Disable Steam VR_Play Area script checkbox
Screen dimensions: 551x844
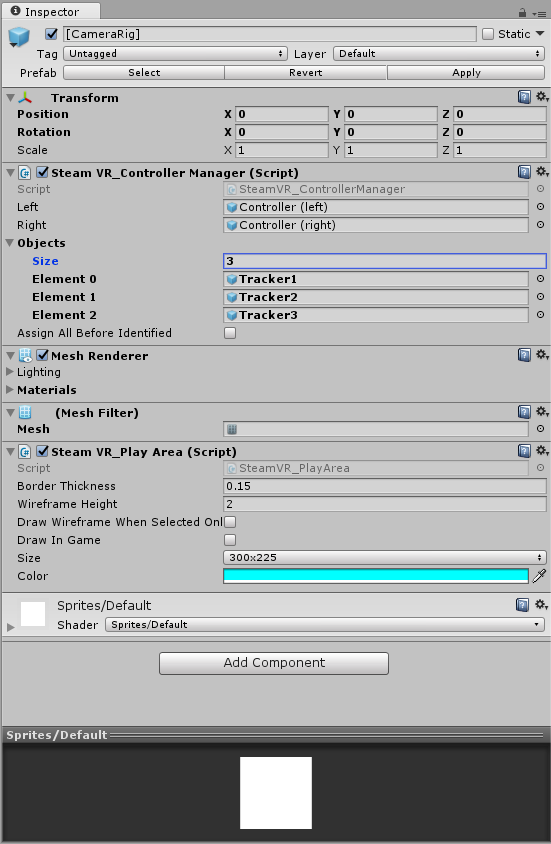[43, 451]
